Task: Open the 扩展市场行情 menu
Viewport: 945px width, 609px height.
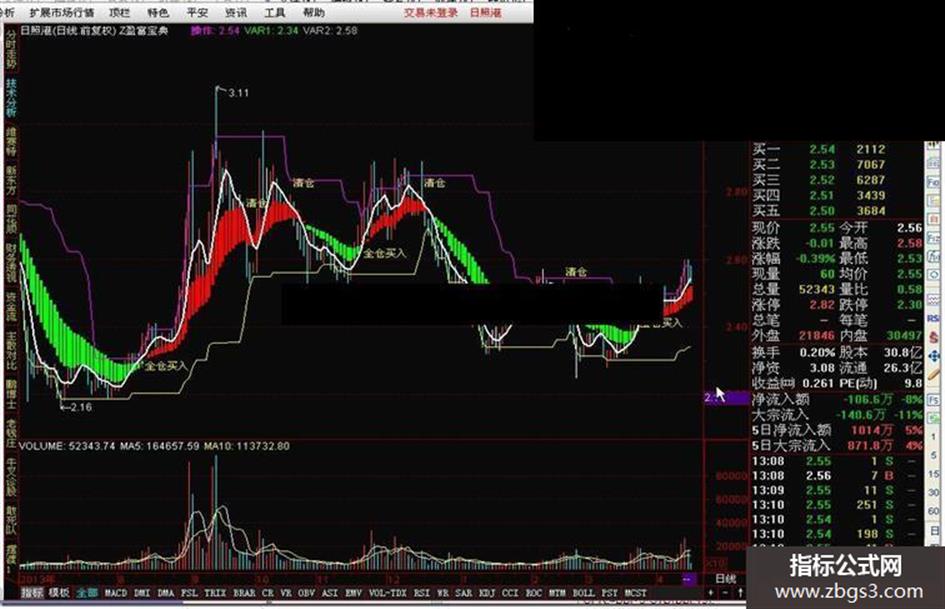Action: [x=61, y=12]
